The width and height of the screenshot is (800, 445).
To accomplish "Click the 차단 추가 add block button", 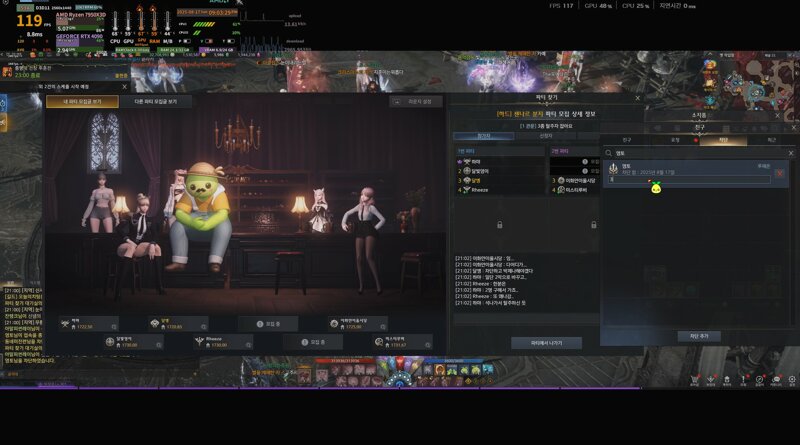I will [699, 336].
